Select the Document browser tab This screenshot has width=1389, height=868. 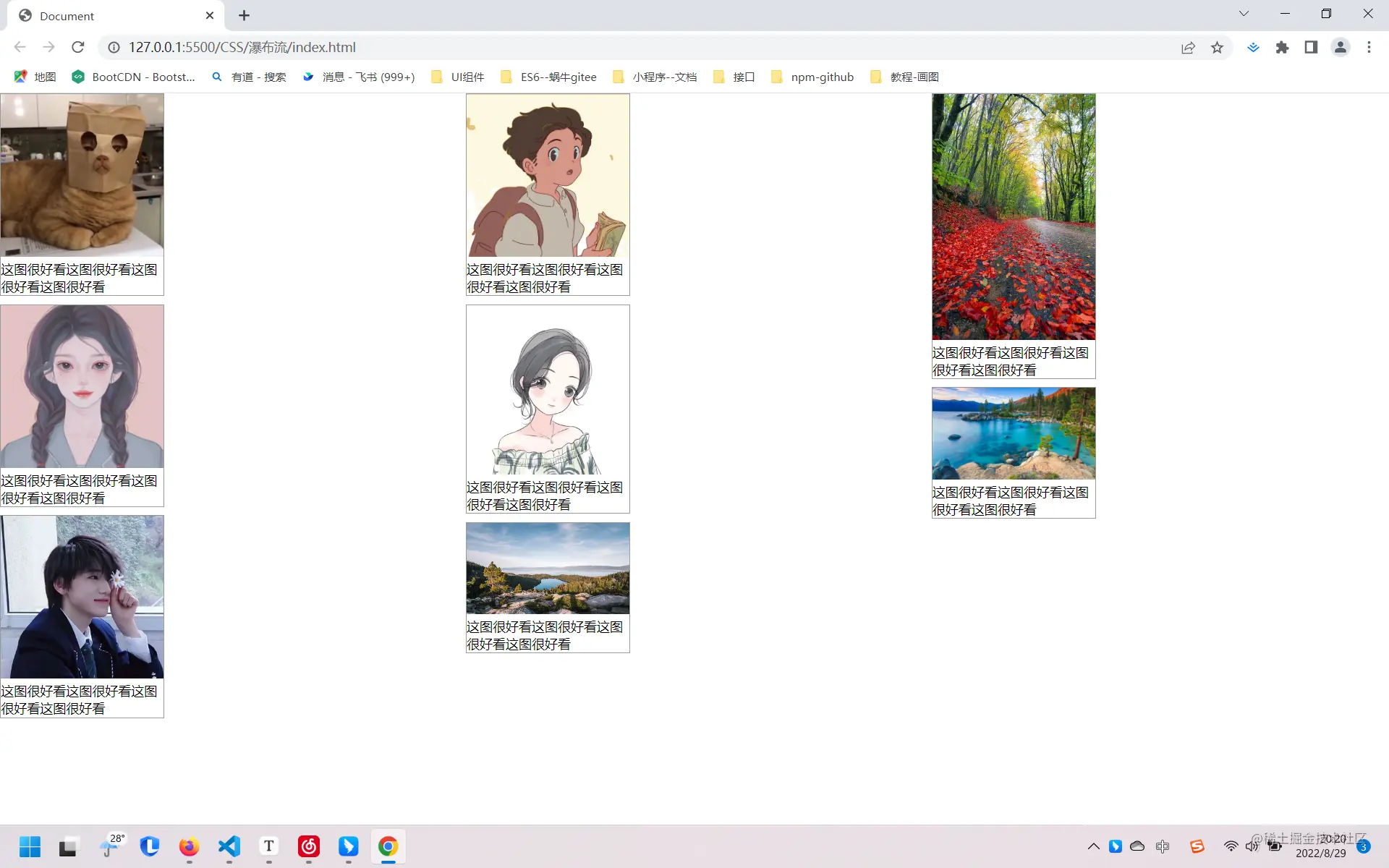[x=109, y=16]
